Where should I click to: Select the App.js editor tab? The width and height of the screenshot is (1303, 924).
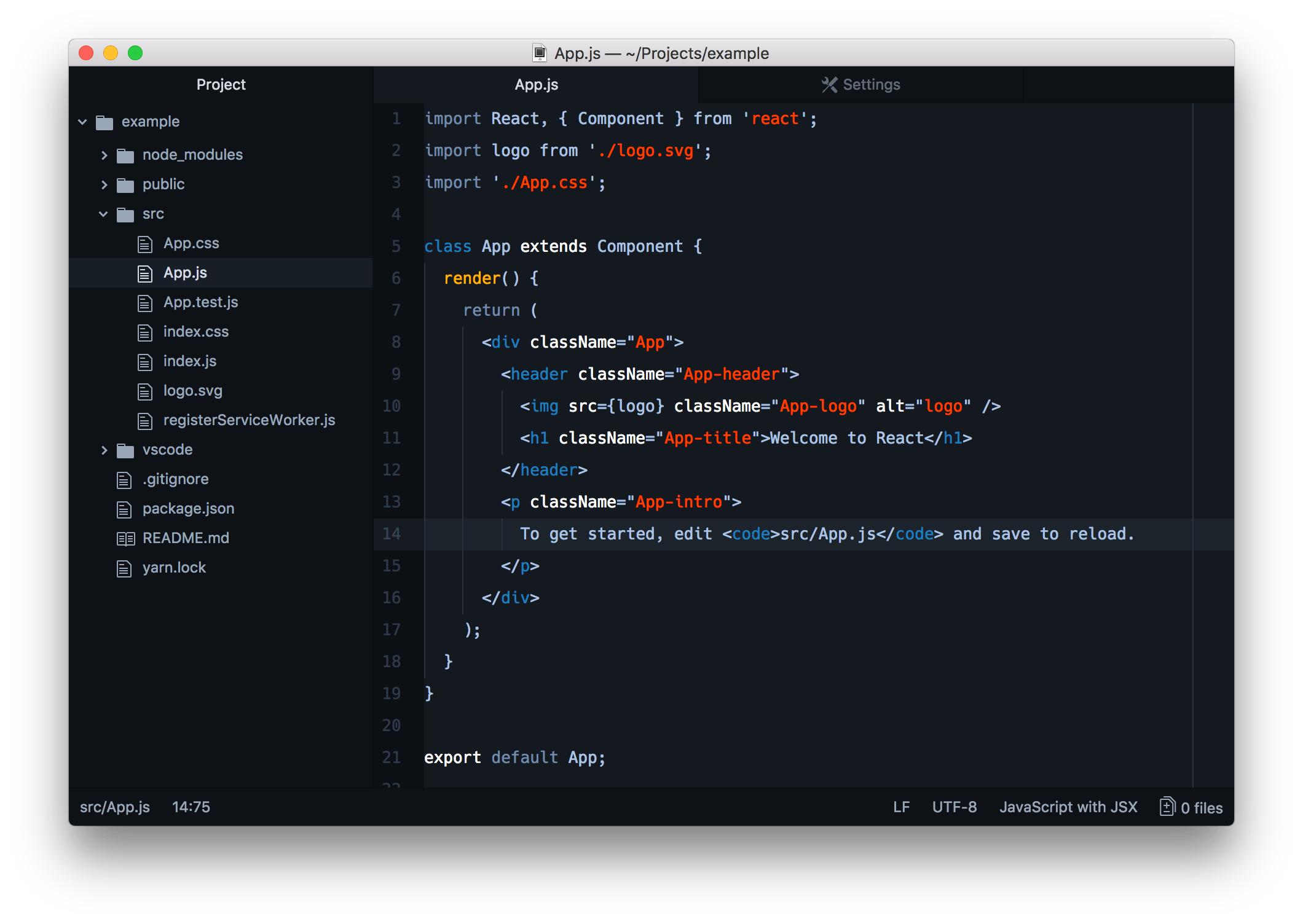coord(537,85)
